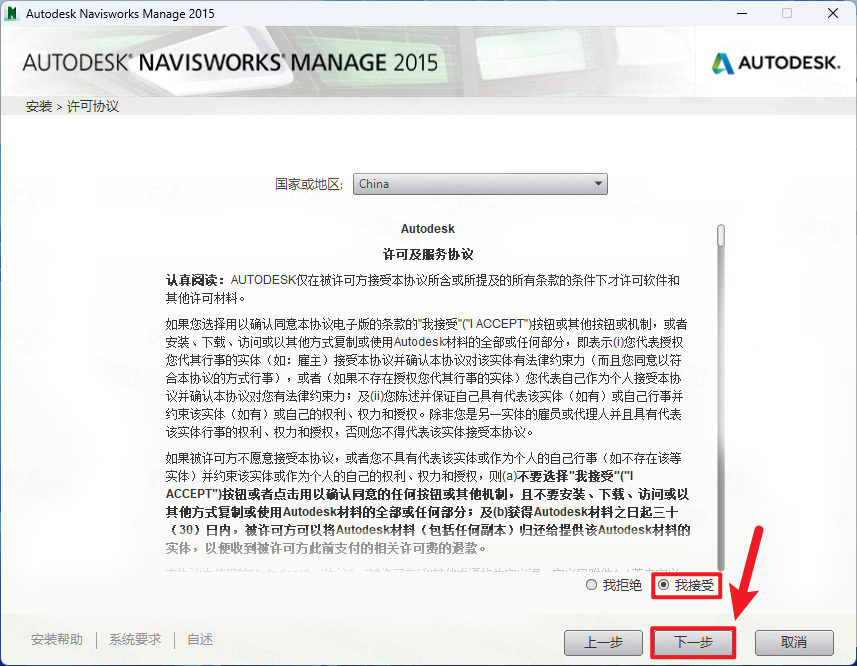The image size is (857, 666).
Task: Select the 我拒绝 (I Reject) radio button
Action: tap(591, 585)
